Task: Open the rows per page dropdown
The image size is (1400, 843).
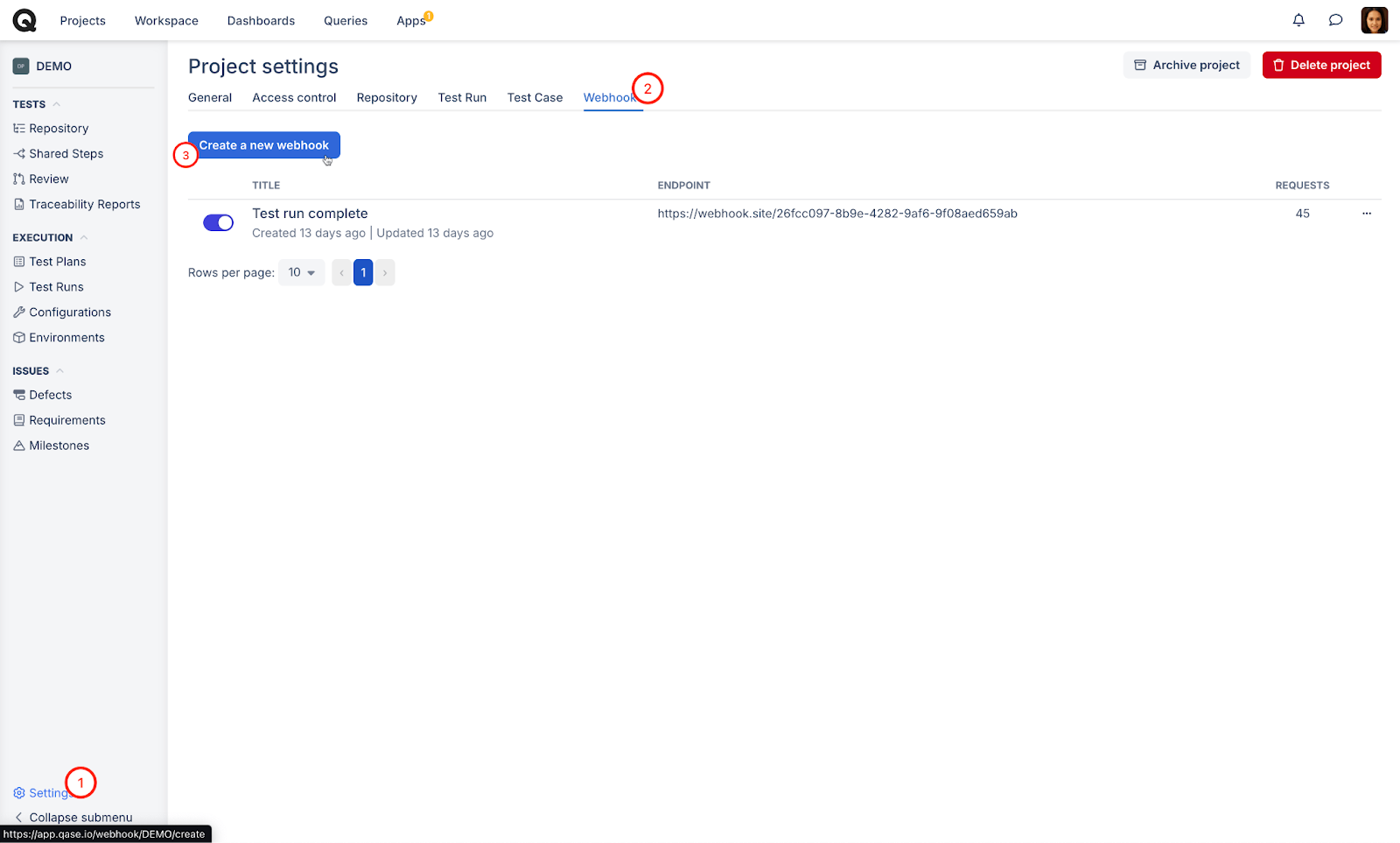Action: pyautogui.click(x=301, y=273)
